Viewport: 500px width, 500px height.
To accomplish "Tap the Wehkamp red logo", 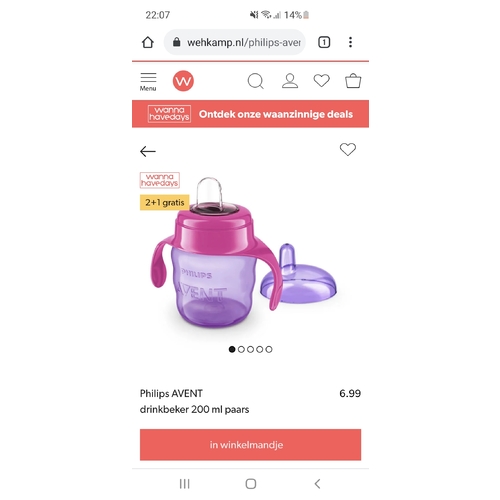I will point(183,81).
